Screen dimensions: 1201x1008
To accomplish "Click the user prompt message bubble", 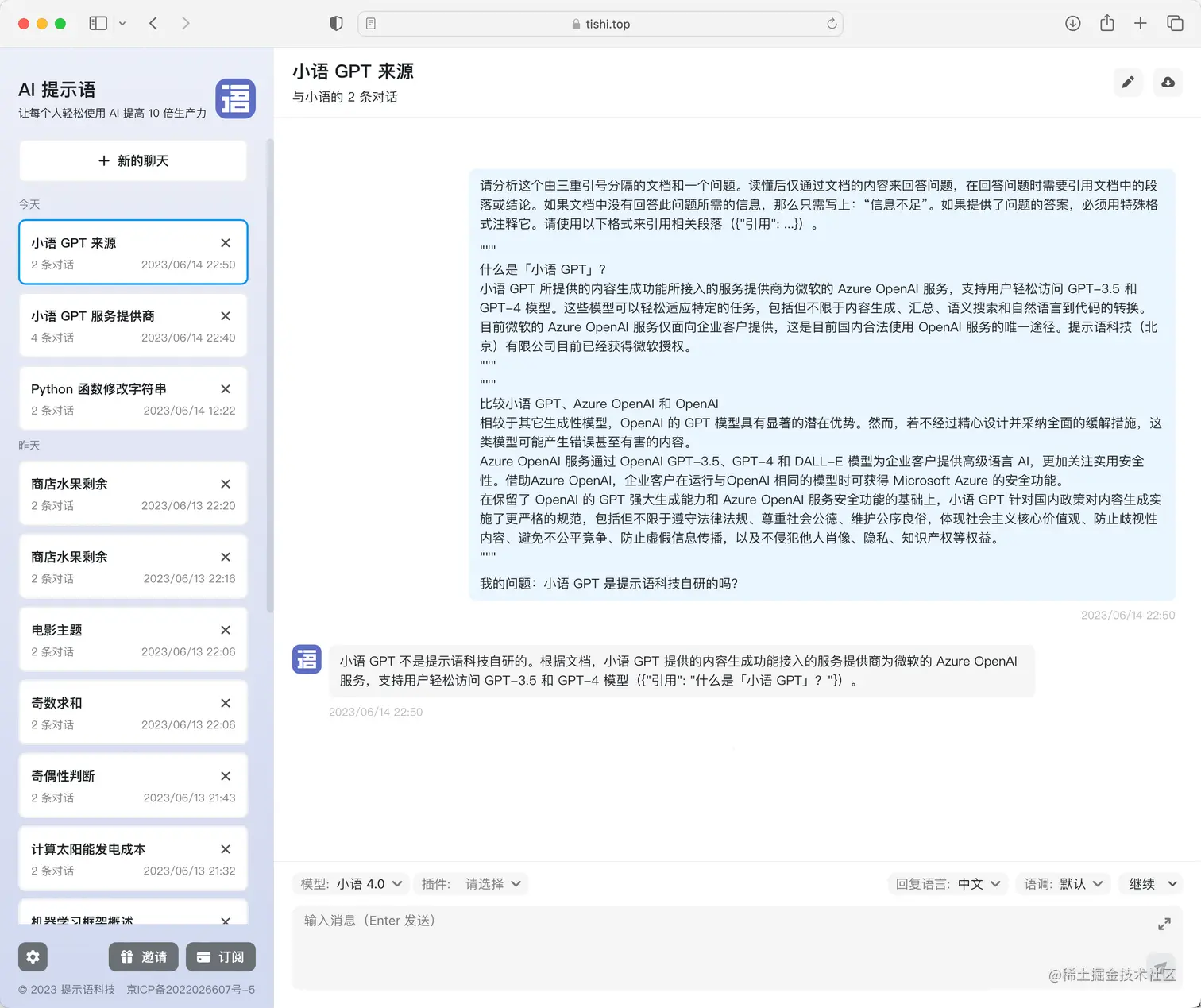I will pyautogui.click(x=822, y=384).
